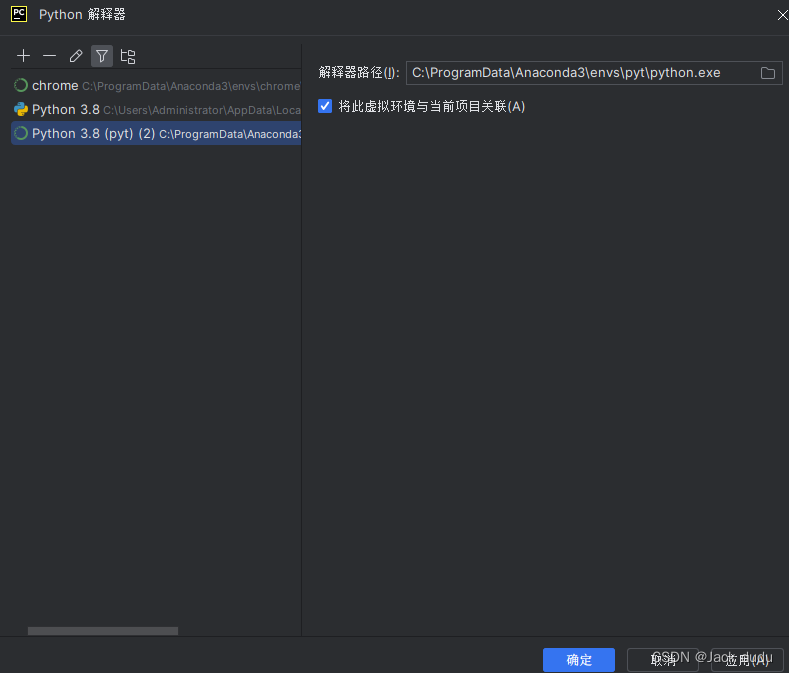789x673 pixels.
Task: Toggle the filter funnel icon
Action: (x=102, y=56)
